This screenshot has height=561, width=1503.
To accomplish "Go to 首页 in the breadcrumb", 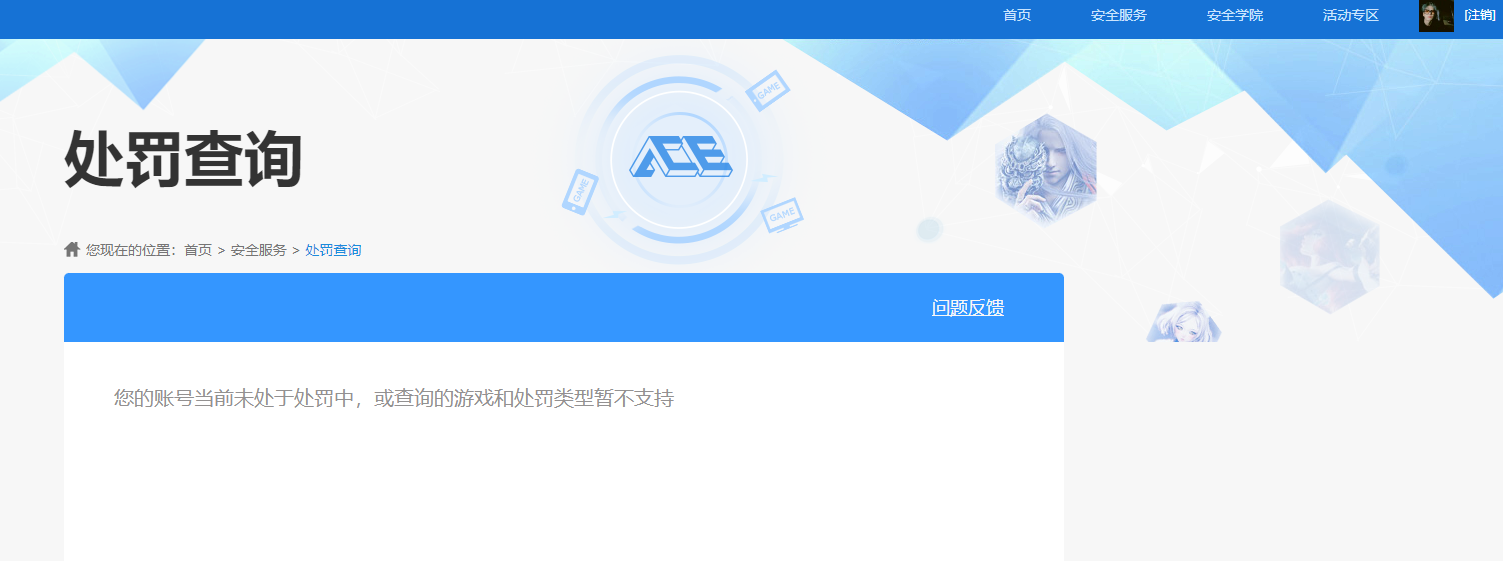I will pos(198,250).
